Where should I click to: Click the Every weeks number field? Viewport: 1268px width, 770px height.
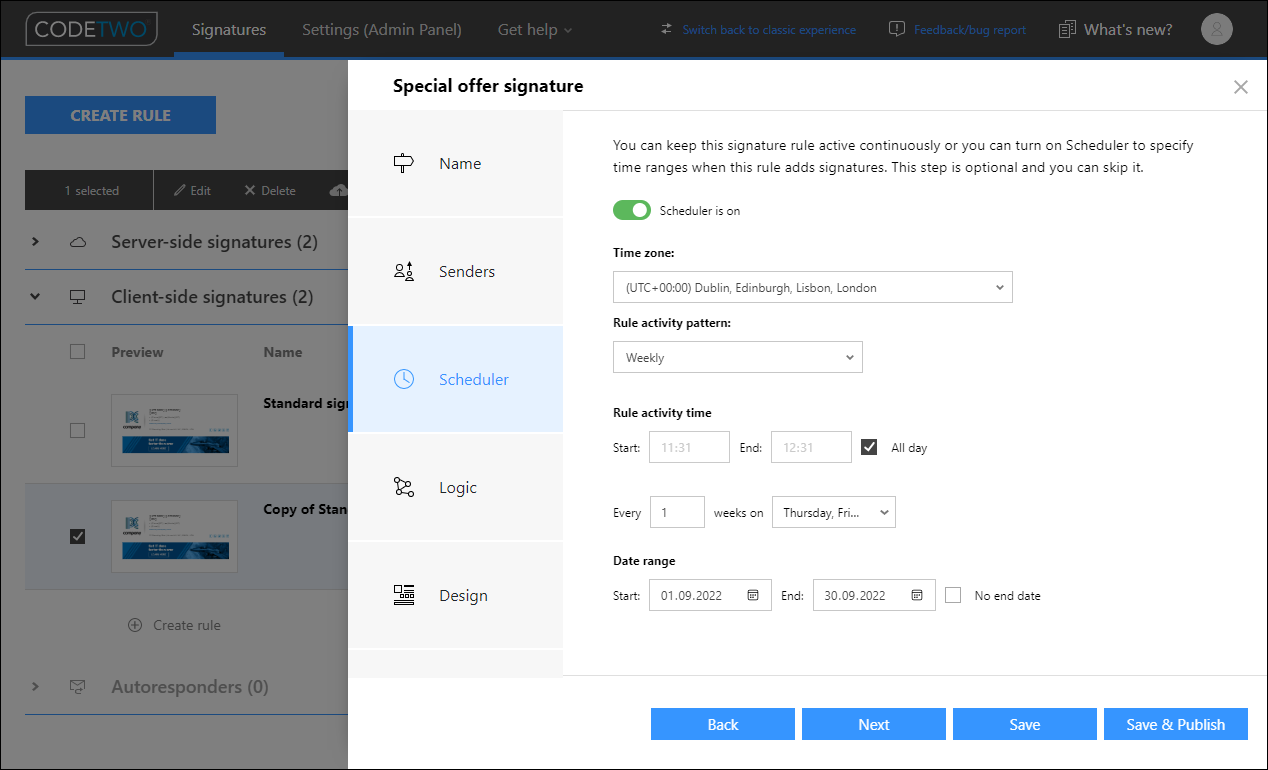(x=677, y=512)
